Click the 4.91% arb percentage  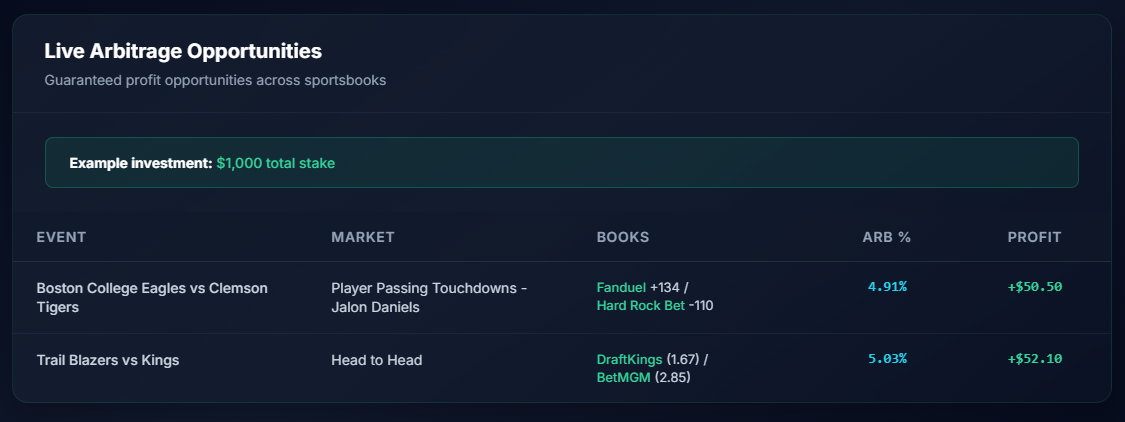888,287
